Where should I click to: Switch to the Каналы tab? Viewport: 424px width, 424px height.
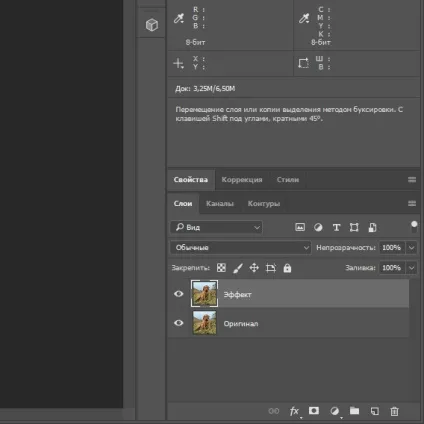tap(220, 204)
